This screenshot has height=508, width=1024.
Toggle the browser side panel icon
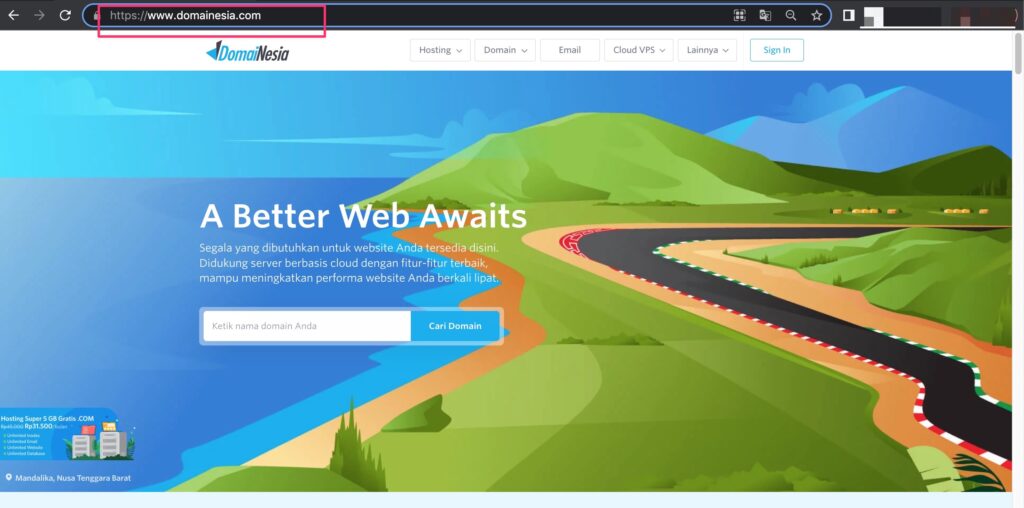point(848,16)
